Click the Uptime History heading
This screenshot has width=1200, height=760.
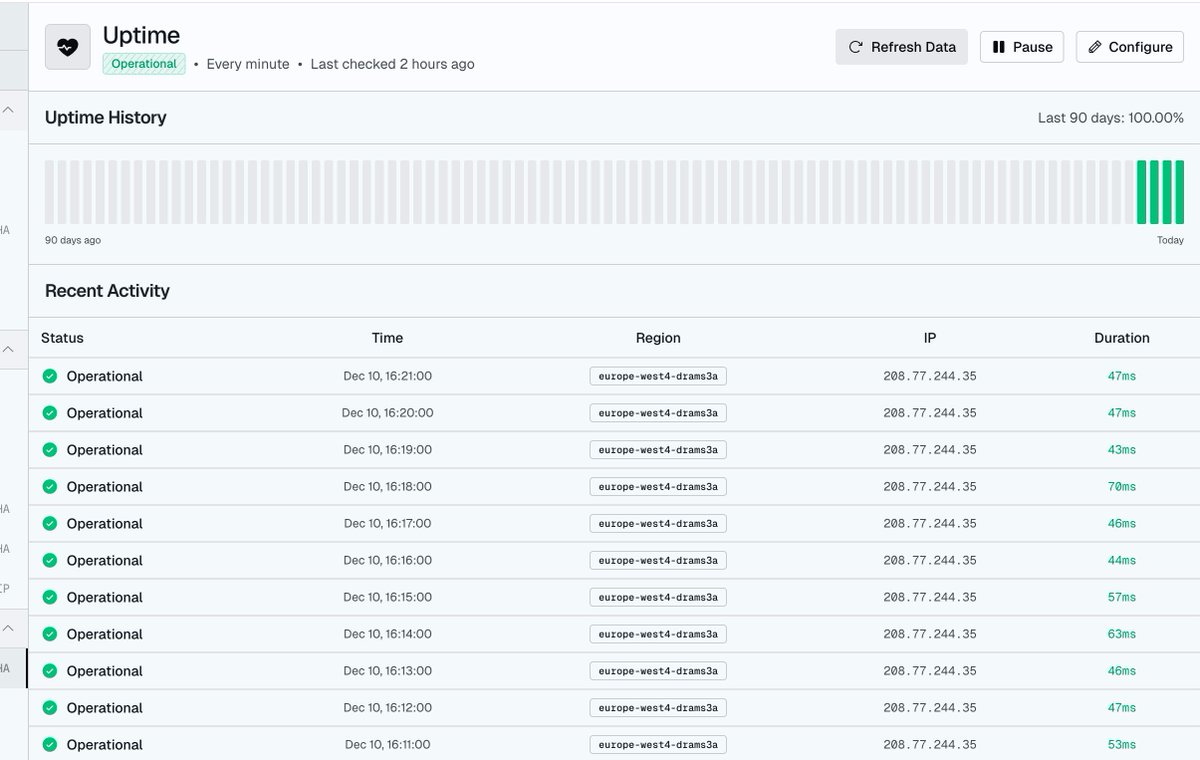tap(106, 118)
